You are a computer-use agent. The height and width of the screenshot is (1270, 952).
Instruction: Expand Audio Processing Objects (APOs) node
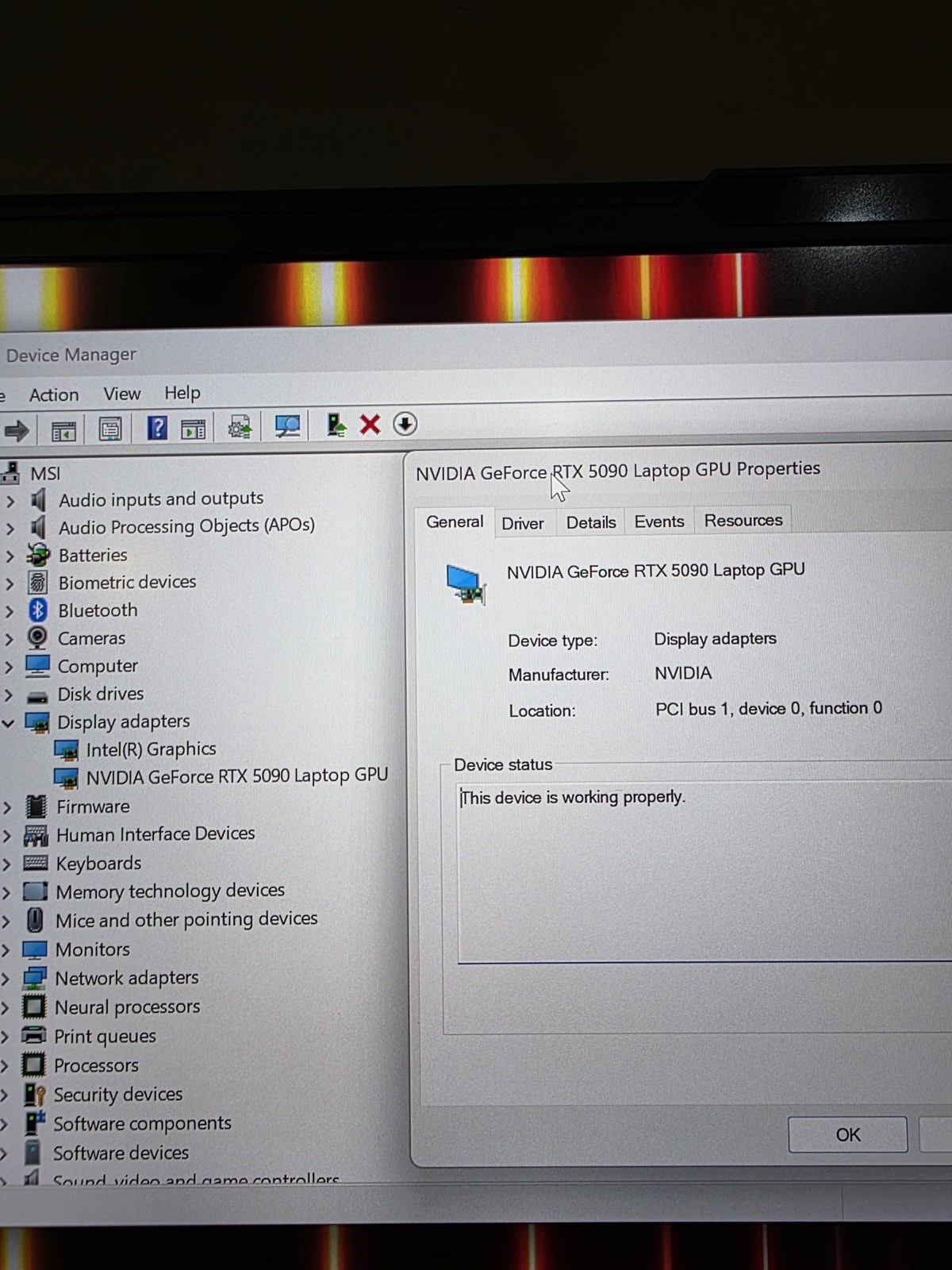point(10,529)
